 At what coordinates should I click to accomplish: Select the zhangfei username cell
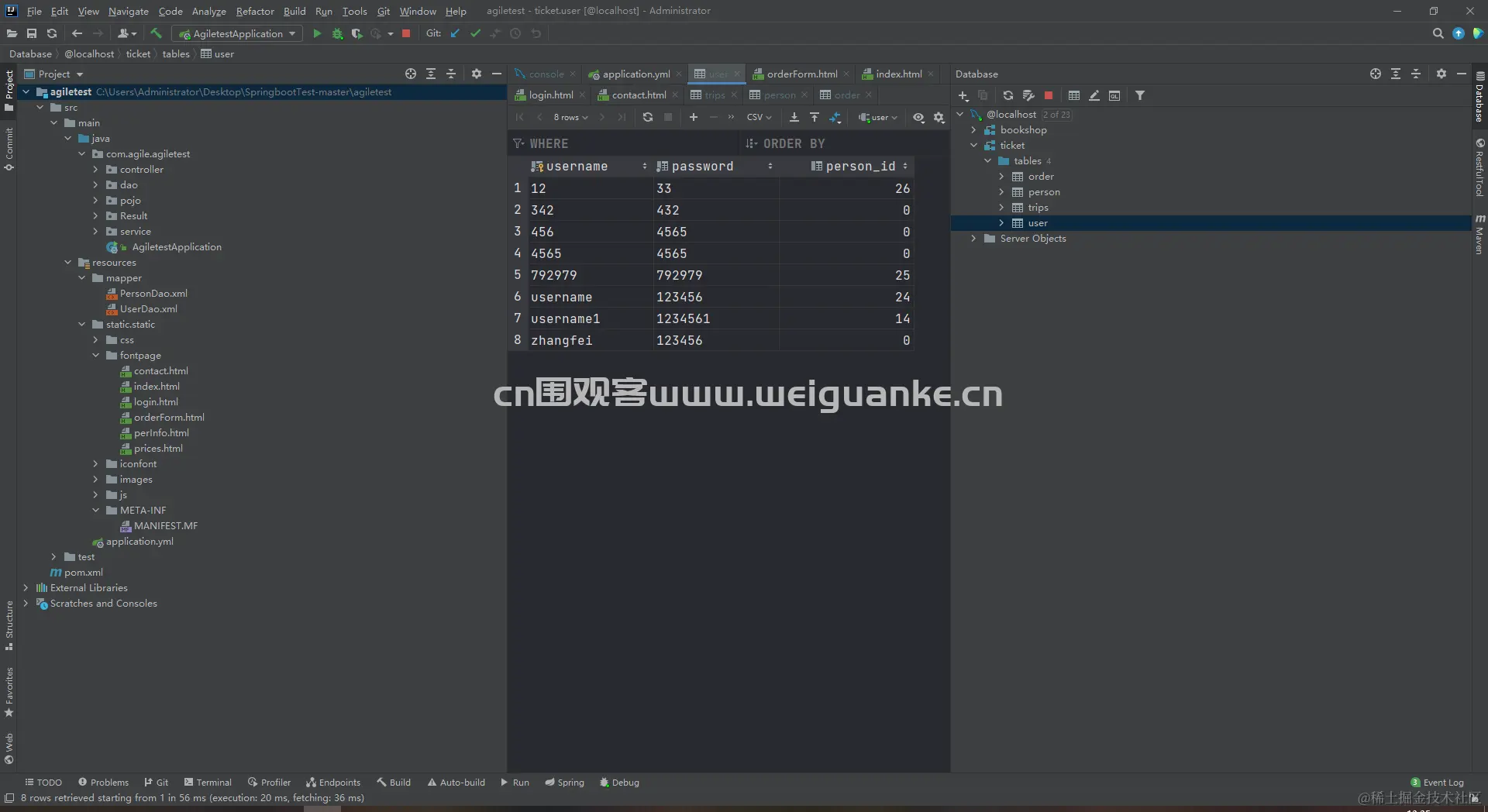point(590,340)
